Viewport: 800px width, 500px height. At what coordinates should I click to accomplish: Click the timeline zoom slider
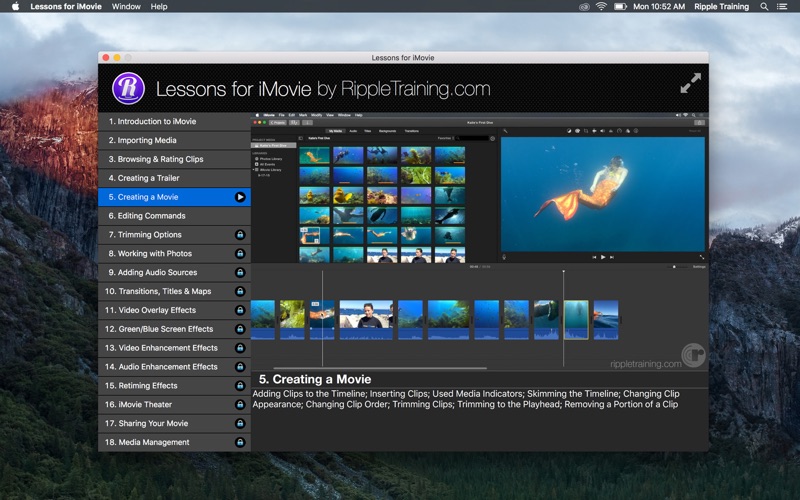tap(674, 267)
